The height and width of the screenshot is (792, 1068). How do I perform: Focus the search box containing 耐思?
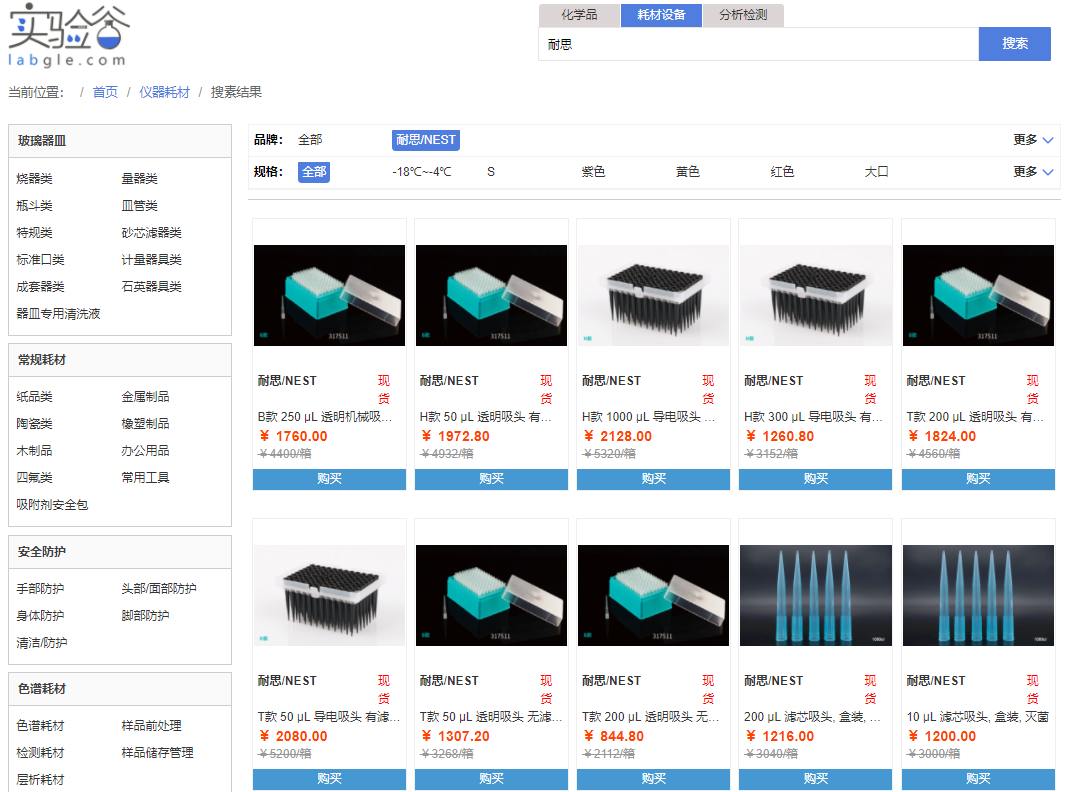(x=759, y=44)
